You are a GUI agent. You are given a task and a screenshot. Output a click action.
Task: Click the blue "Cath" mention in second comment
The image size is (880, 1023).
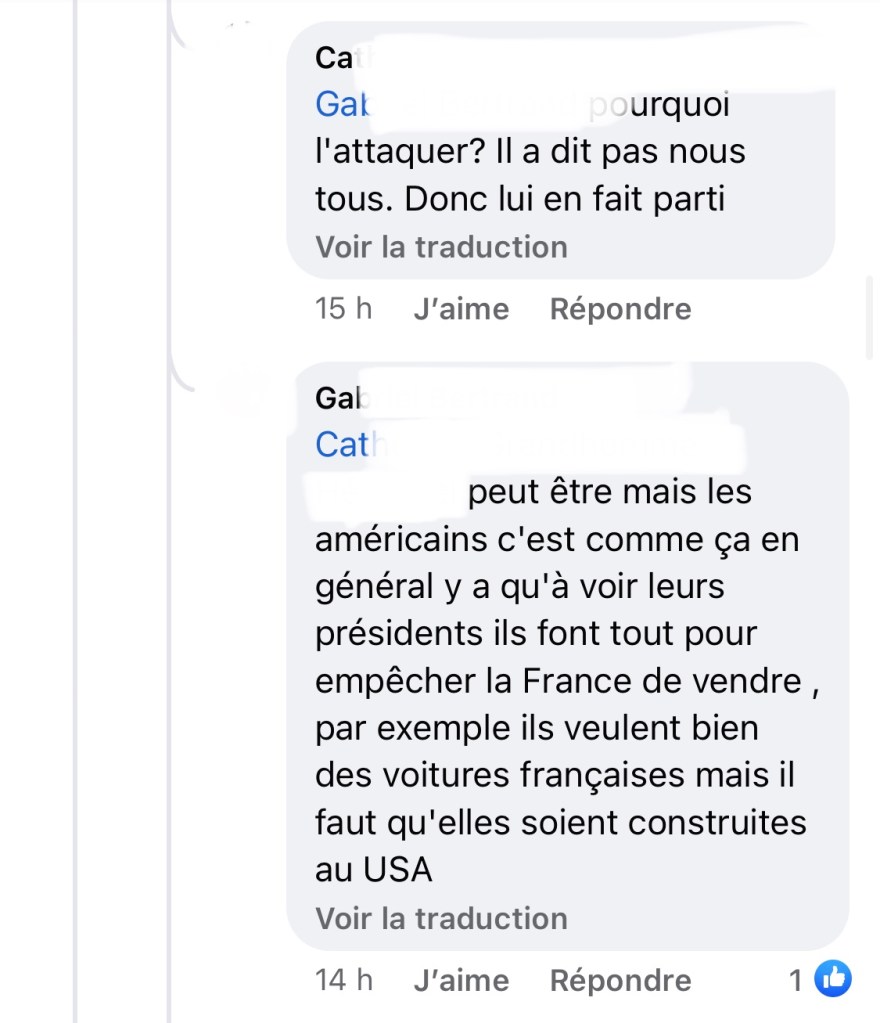(342, 444)
